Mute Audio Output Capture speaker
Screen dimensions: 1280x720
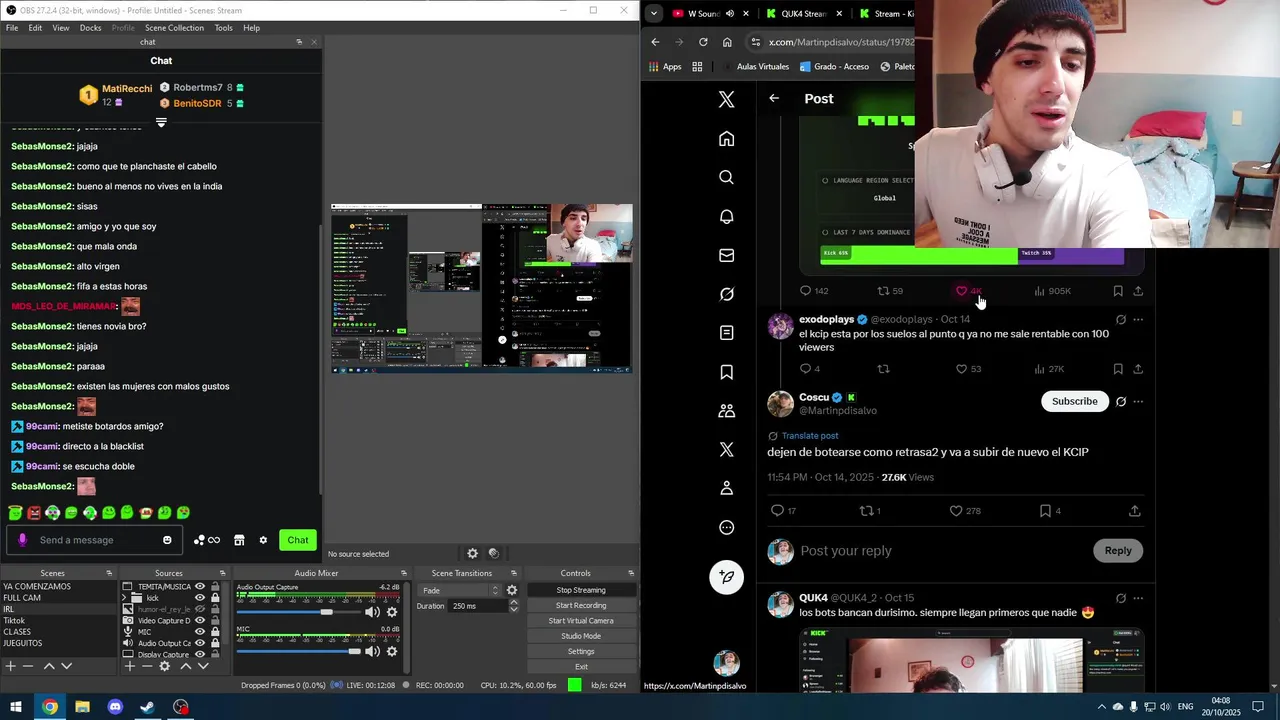click(372, 612)
